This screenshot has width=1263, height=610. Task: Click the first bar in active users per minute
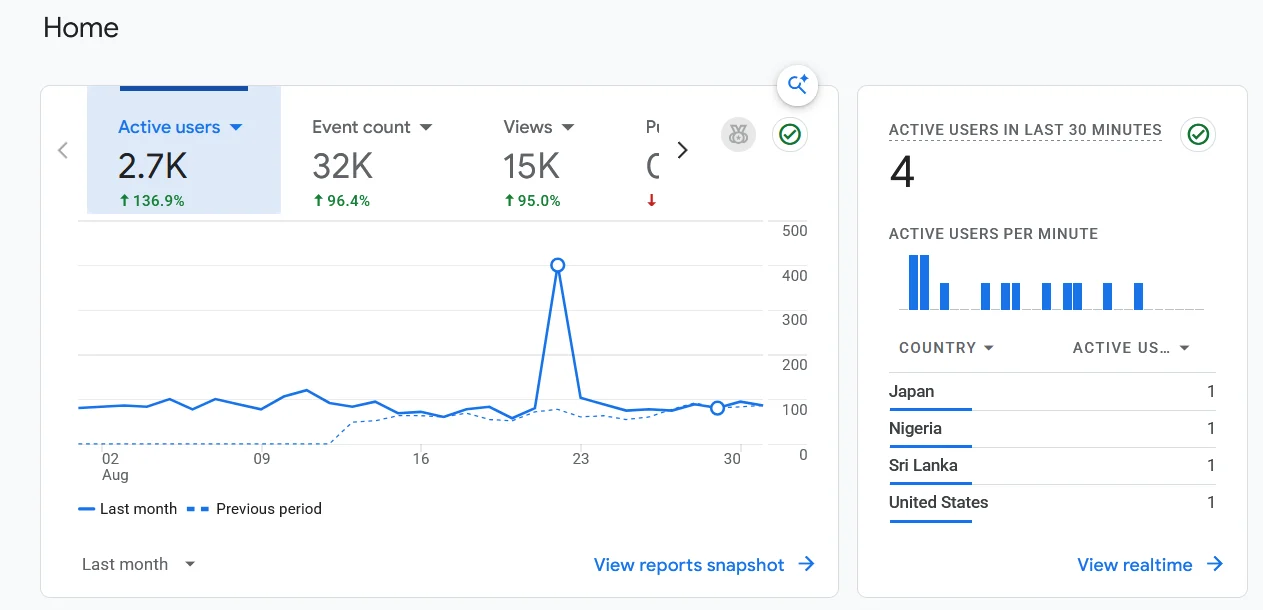coord(913,282)
